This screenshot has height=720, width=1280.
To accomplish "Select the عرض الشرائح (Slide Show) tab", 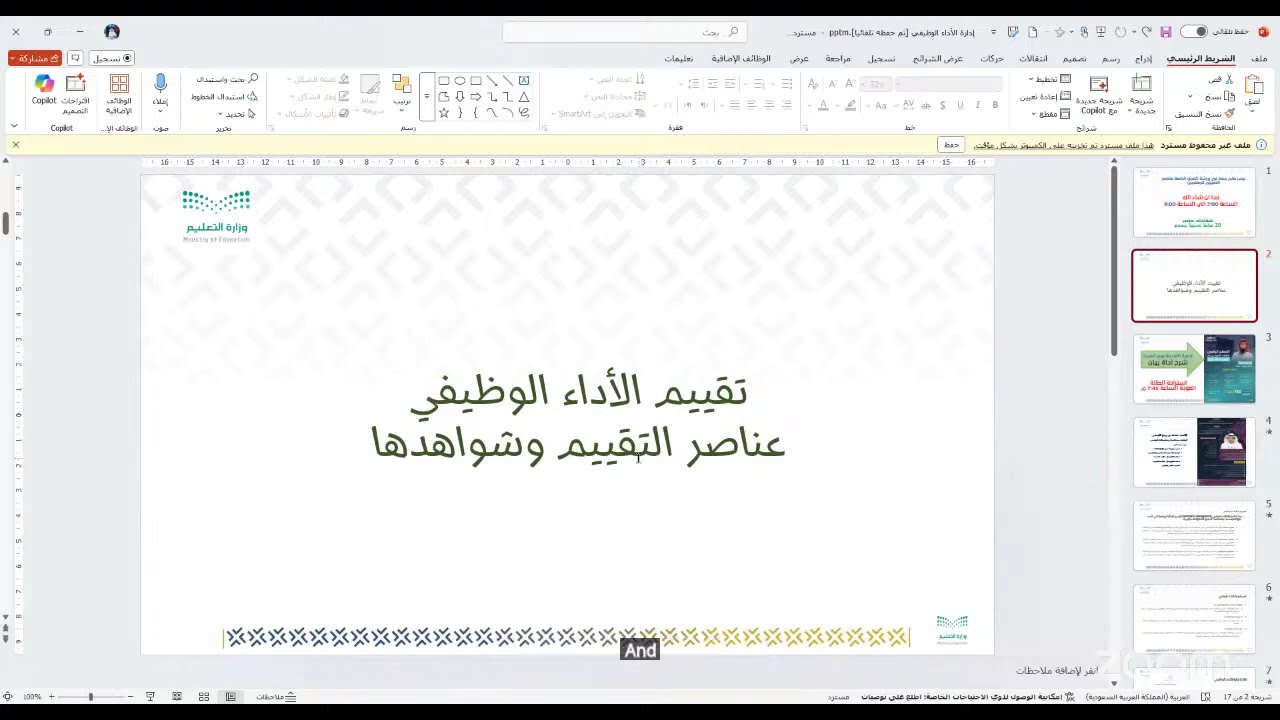I will pos(938,58).
